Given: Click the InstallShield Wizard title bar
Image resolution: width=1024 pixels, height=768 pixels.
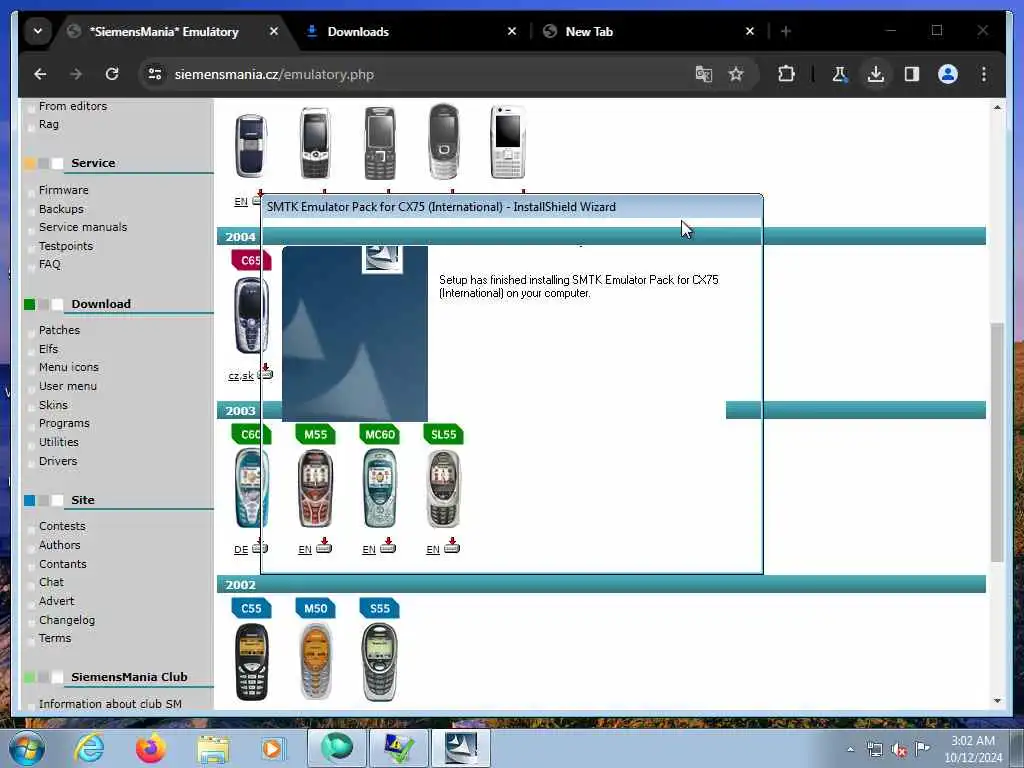Looking at the screenshot, I should coord(511,207).
